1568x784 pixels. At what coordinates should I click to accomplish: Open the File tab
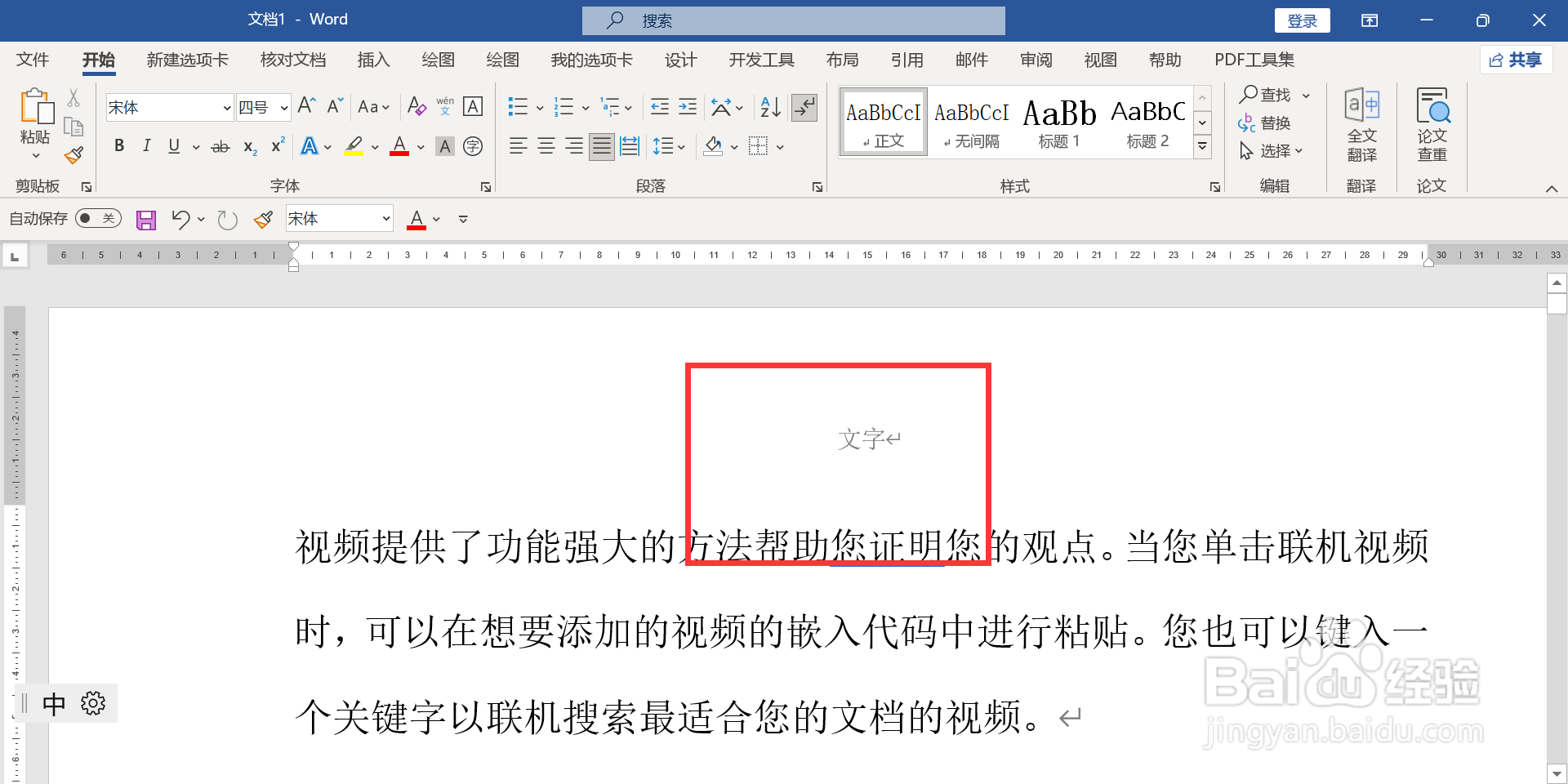pos(33,60)
